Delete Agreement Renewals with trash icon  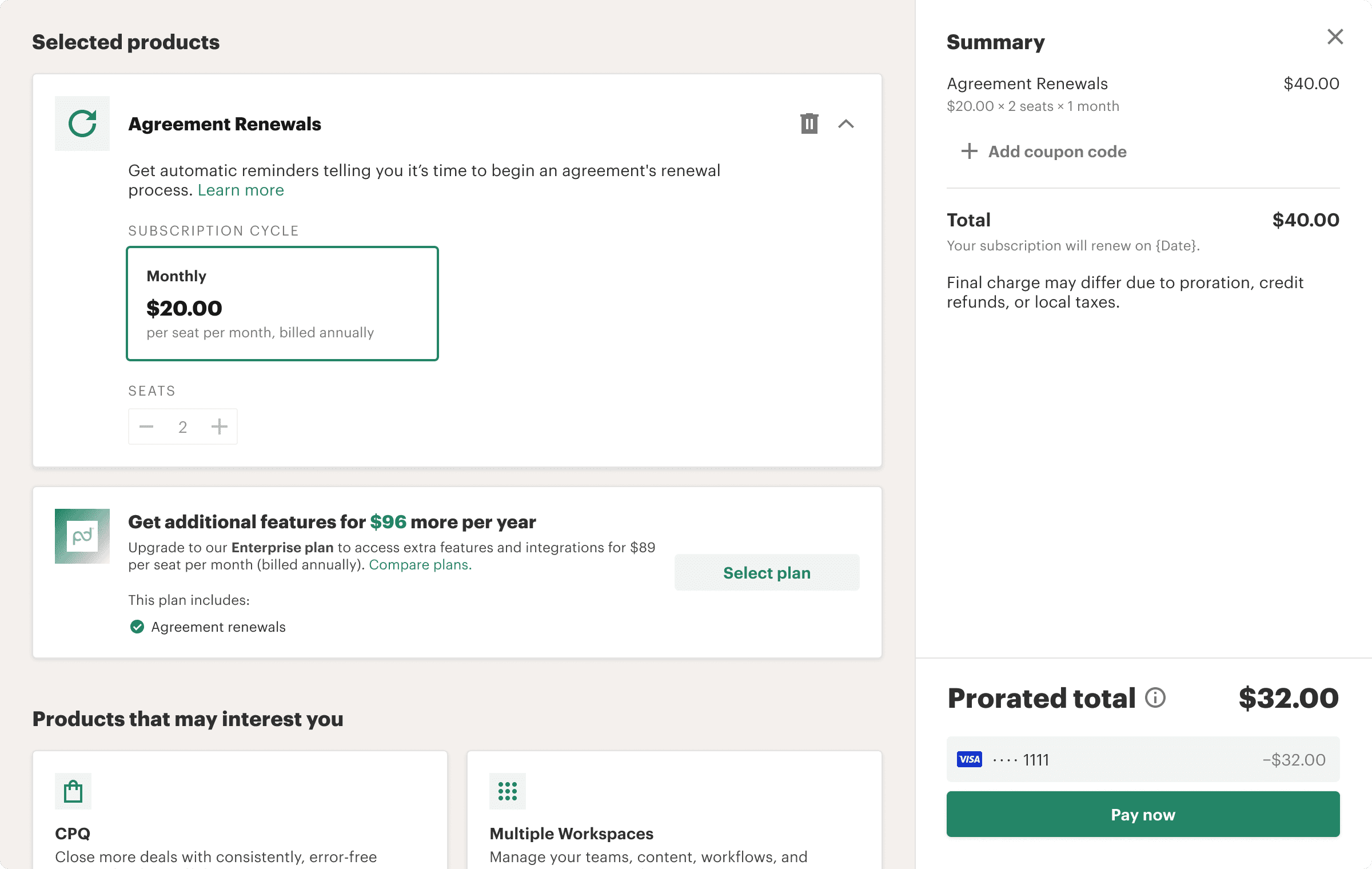click(809, 123)
